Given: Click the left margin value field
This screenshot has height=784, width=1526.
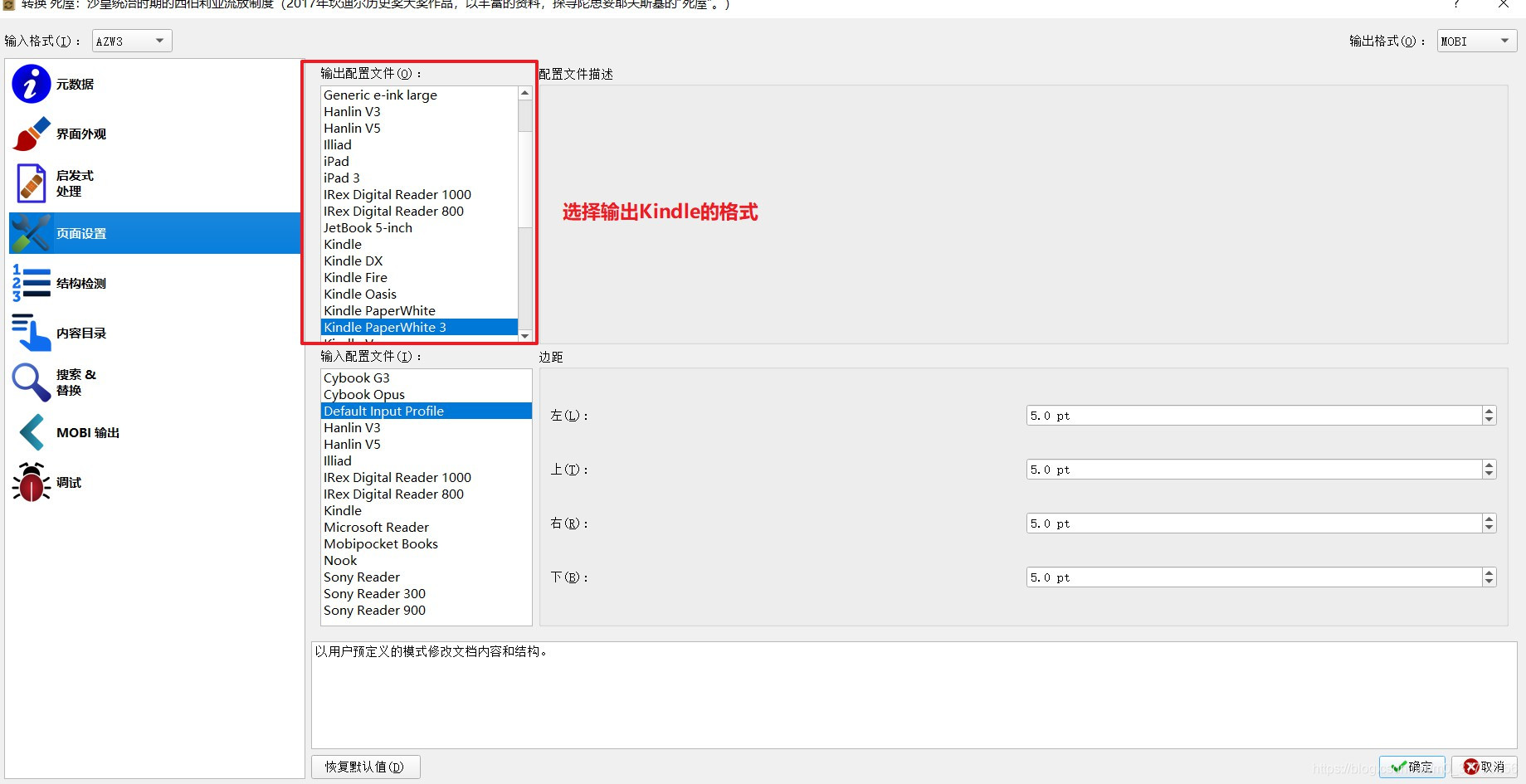Looking at the screenshot, I should pyautogui.click(x=1254, y=416).
